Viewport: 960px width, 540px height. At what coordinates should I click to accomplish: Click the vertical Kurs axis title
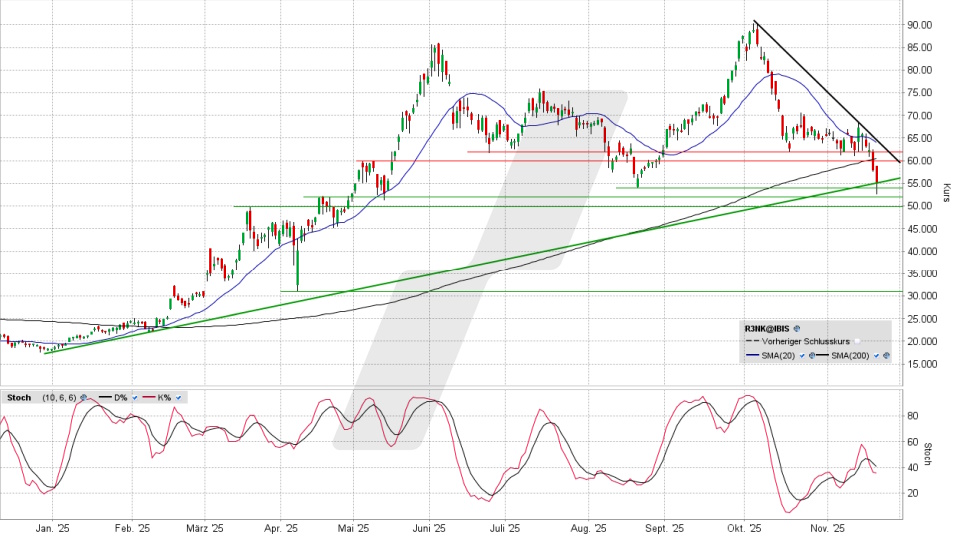pyautogui.click(x=947, y=188)
